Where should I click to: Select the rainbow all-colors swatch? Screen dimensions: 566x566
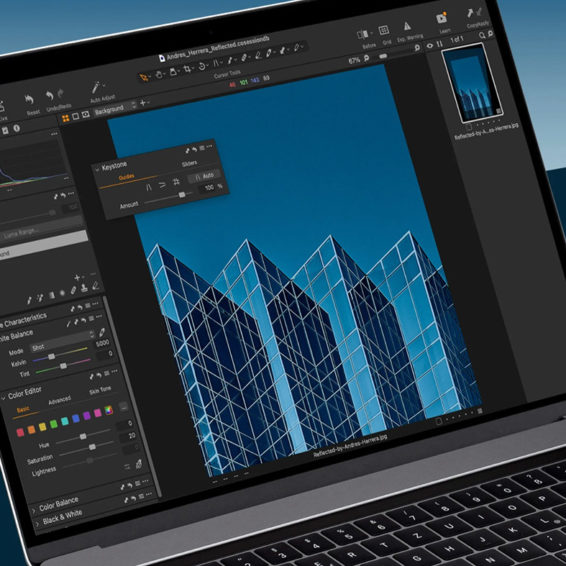[x=108, y=410]
